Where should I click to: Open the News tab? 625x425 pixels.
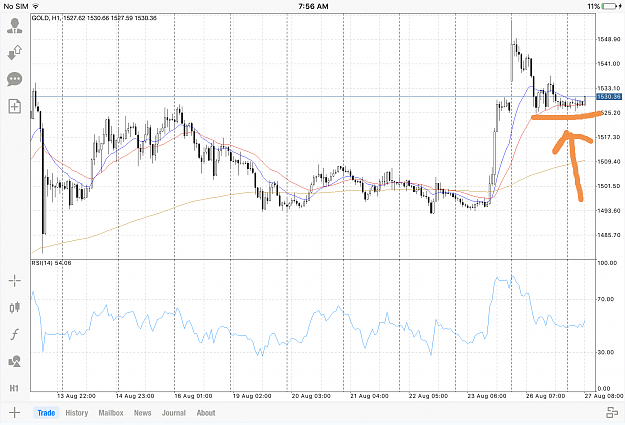(142, 413)
